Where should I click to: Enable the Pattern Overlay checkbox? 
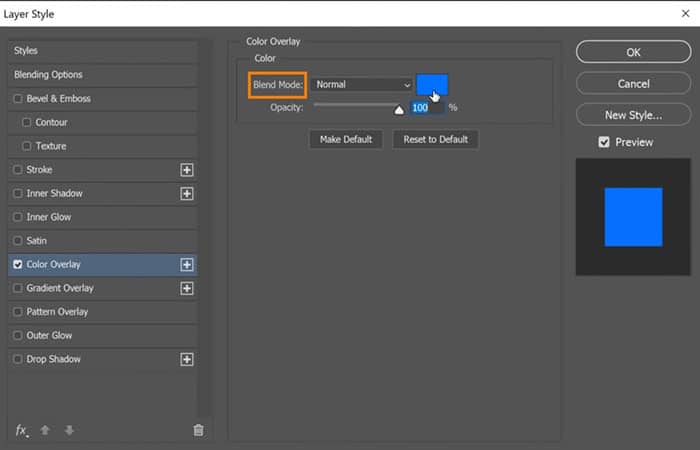point(18,312)
